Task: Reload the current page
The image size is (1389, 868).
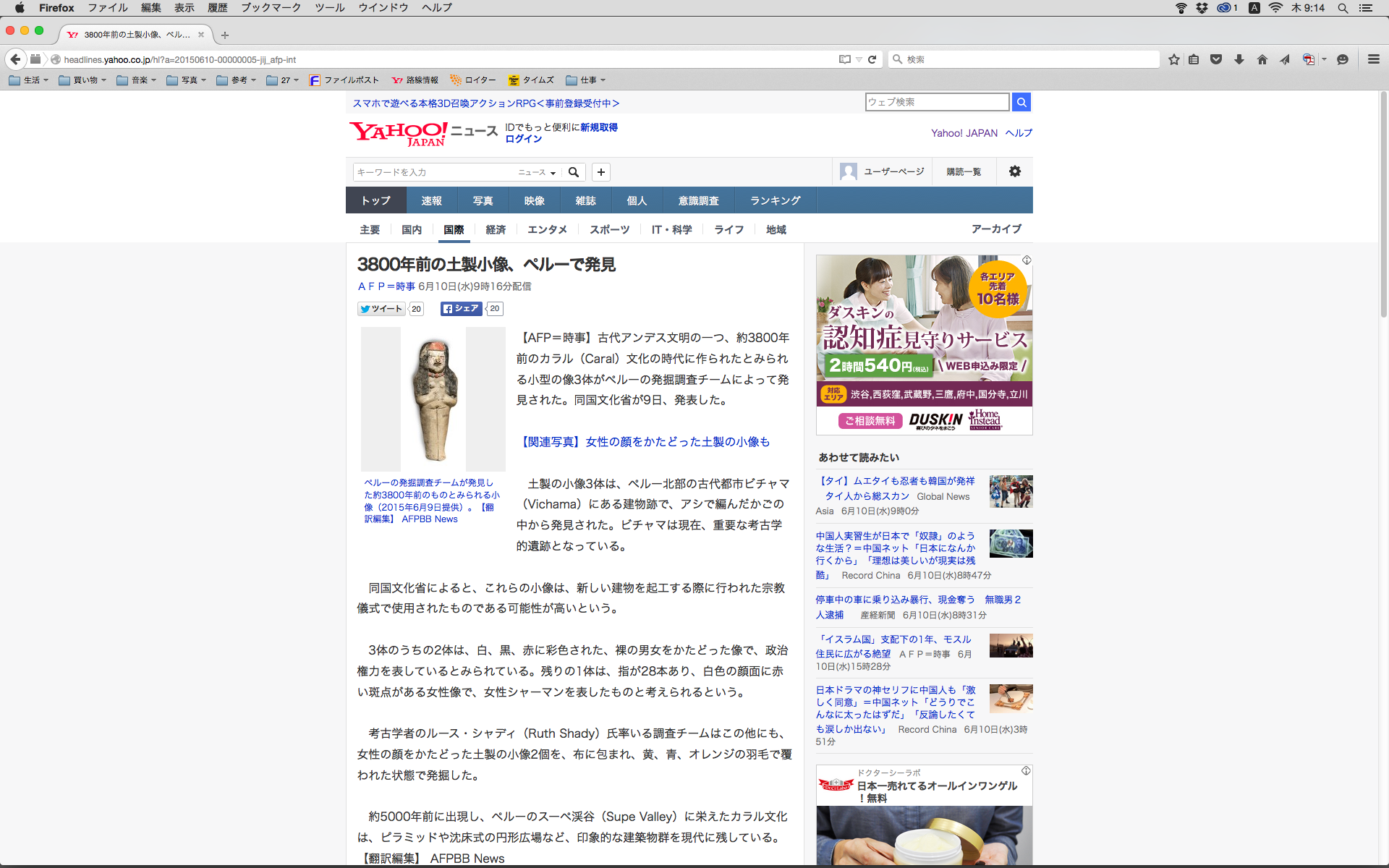Action: pos(872,59)
